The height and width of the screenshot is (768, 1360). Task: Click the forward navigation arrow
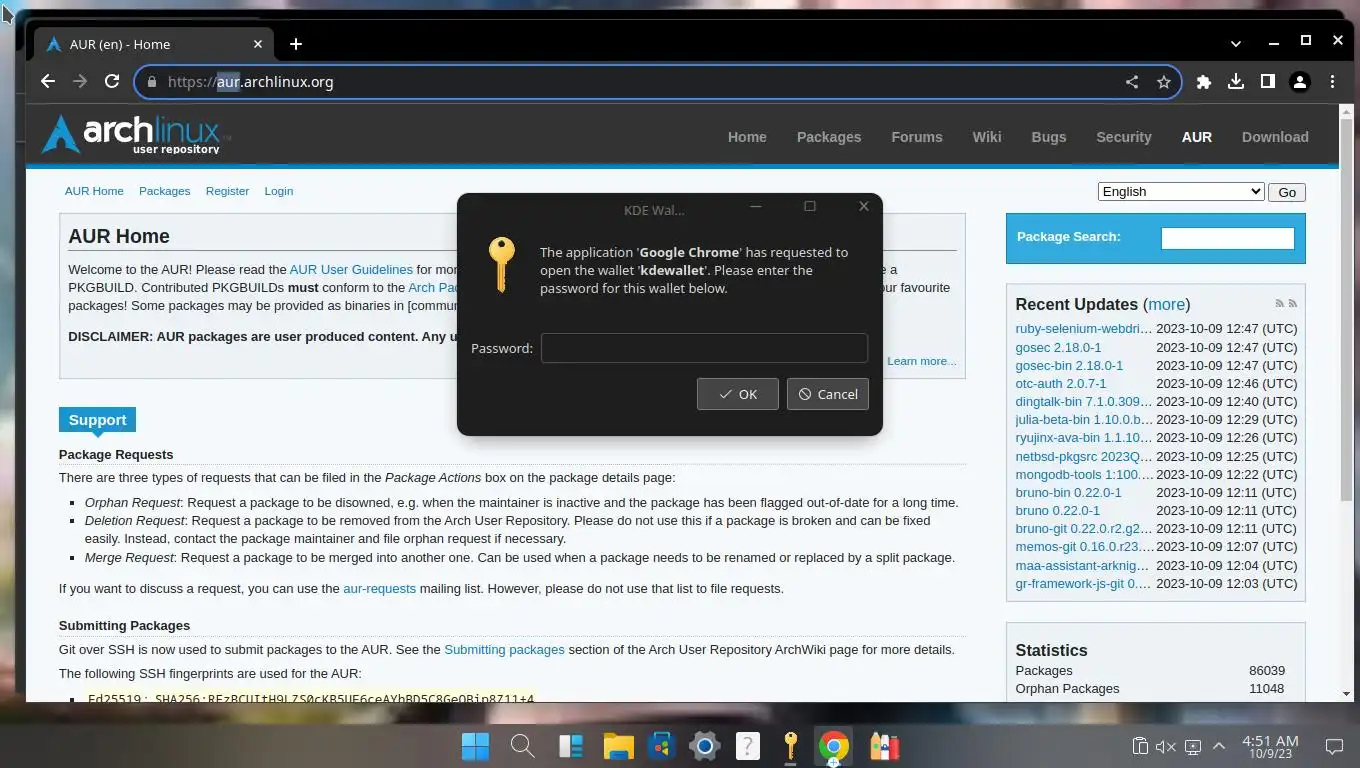[x=80, y=82]
